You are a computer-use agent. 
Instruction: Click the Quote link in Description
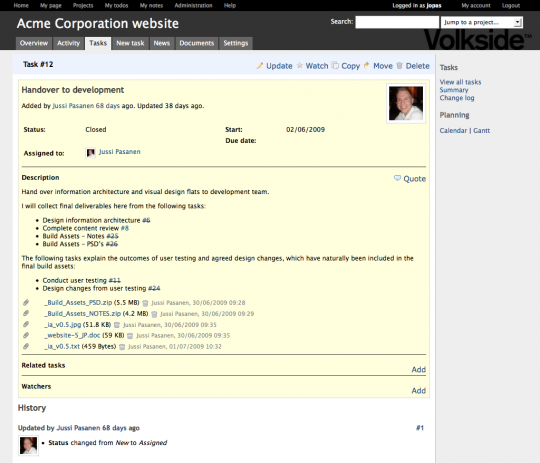coord(415,179)
